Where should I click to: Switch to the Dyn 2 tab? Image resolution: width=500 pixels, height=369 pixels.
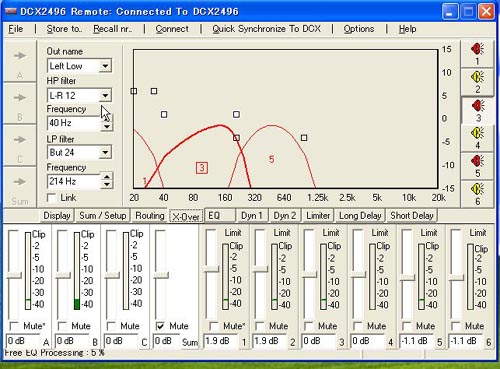(x=285, y=216)
